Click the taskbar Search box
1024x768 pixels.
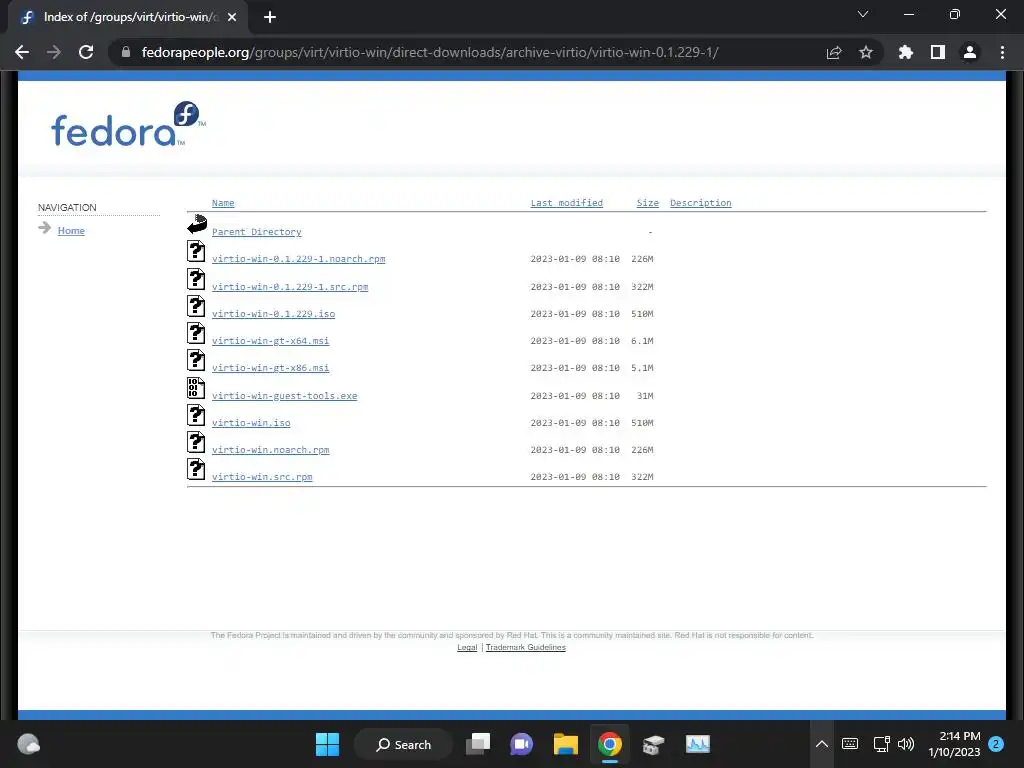pyautogui.click(x=403, y=744)
